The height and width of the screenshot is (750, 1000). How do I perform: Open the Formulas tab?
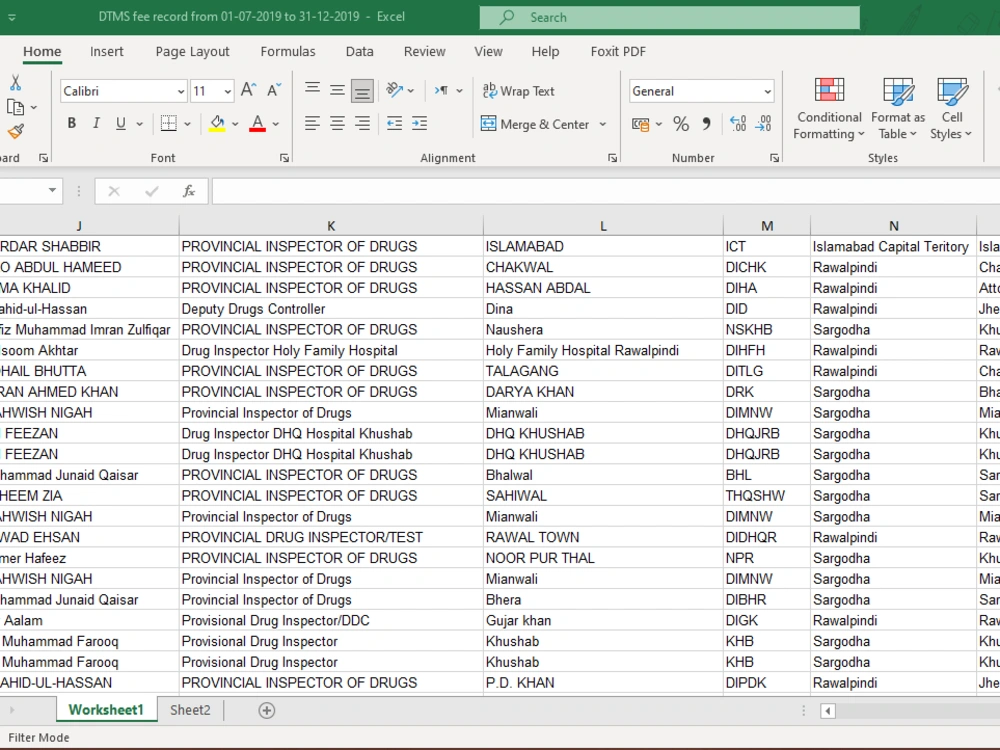click(288, 52)
